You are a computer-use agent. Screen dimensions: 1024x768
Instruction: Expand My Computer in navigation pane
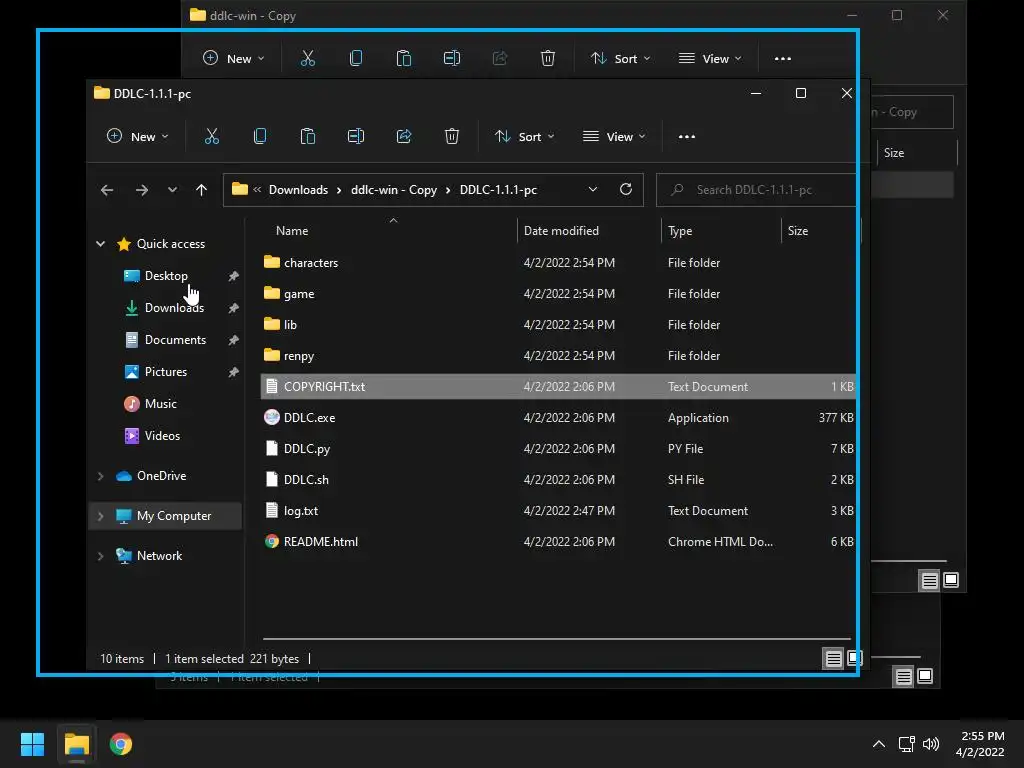coord(101,516)
